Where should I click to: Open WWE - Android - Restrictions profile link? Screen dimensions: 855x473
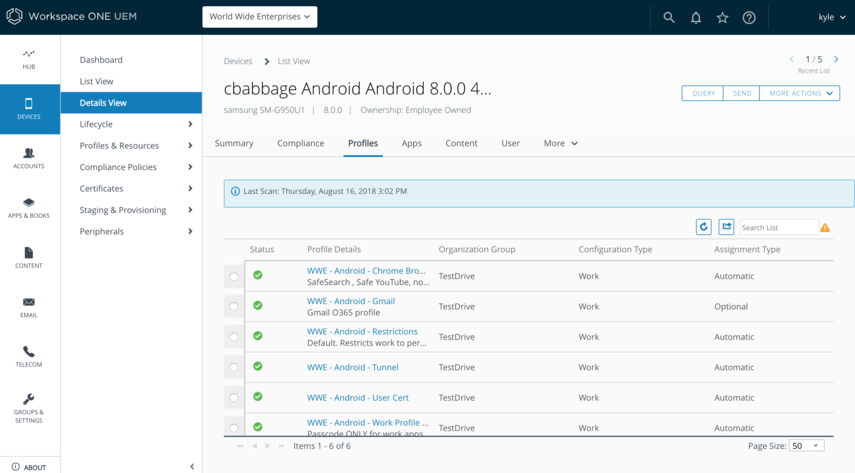[362, 331]
